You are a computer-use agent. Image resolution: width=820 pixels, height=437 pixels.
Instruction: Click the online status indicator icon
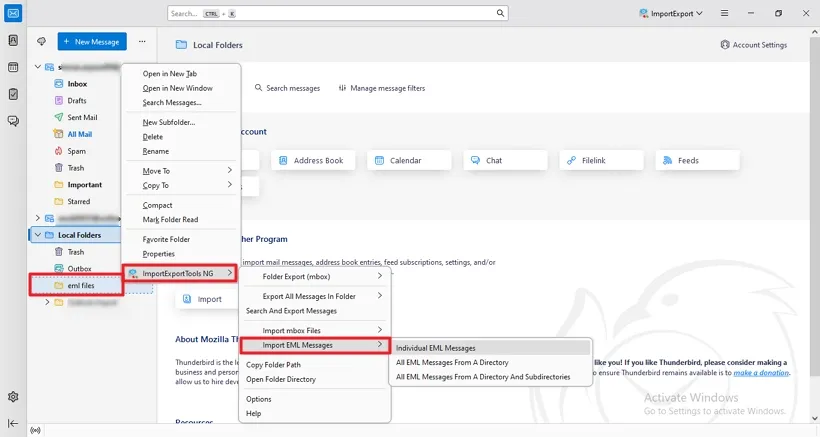35,431
